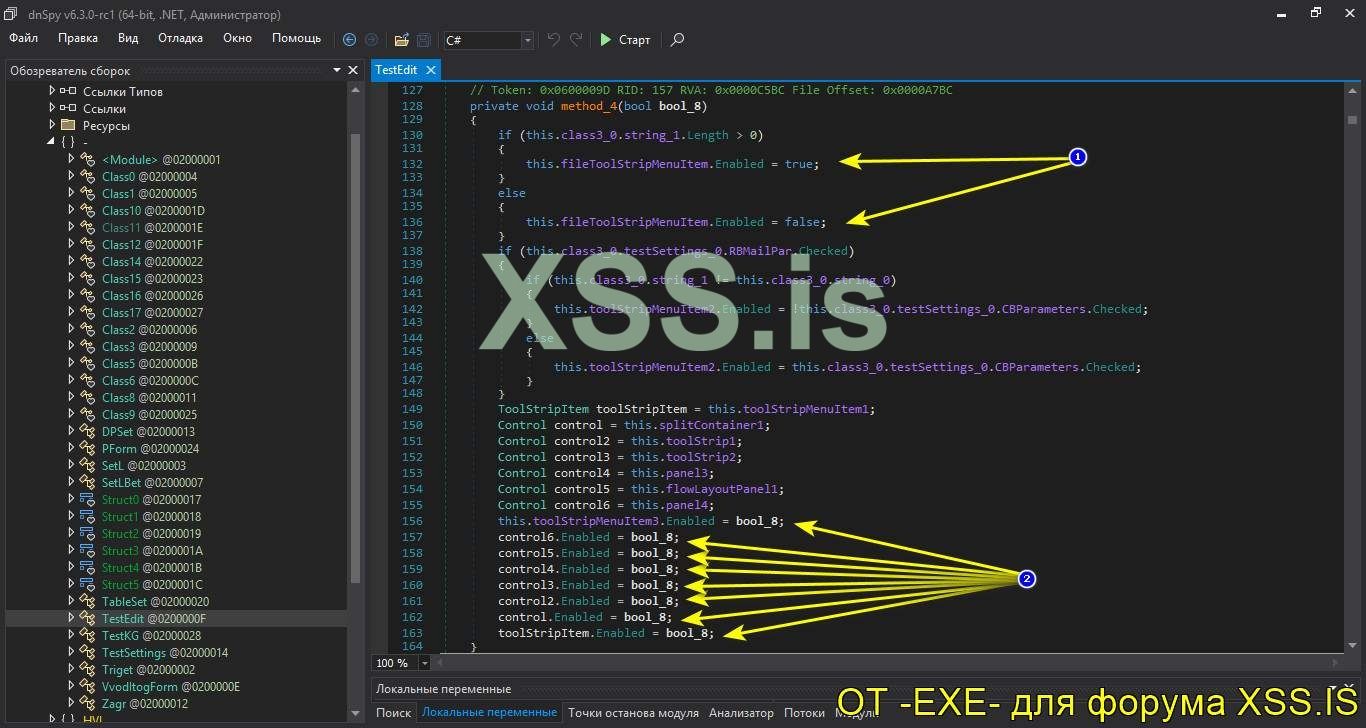Select the Локальные переменные bottom tab

click(489, 713)
